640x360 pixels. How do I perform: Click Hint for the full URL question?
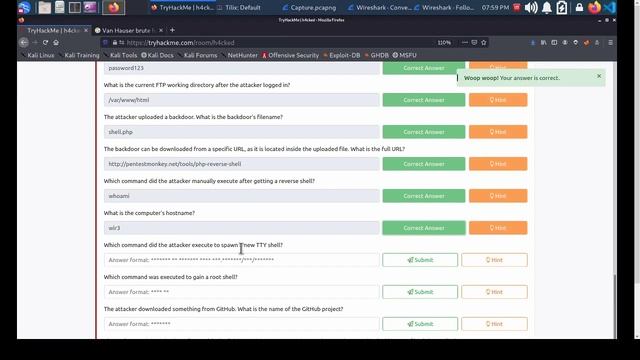pyautogui.click(x=498, y=164)
